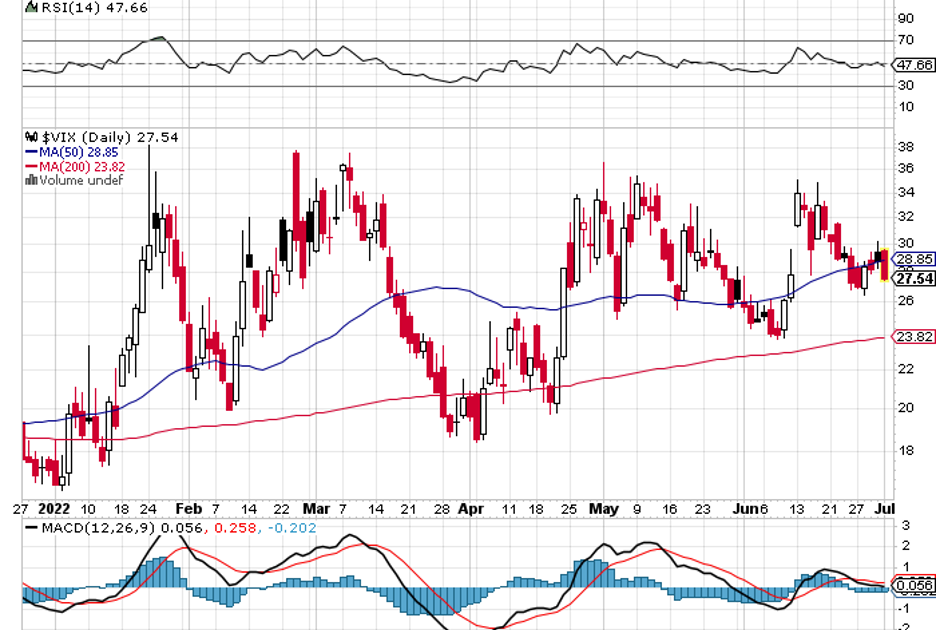Click the MA(50) 28.85 legend text
This screenshot has height=630, width=936.
(x=77, y=151)
